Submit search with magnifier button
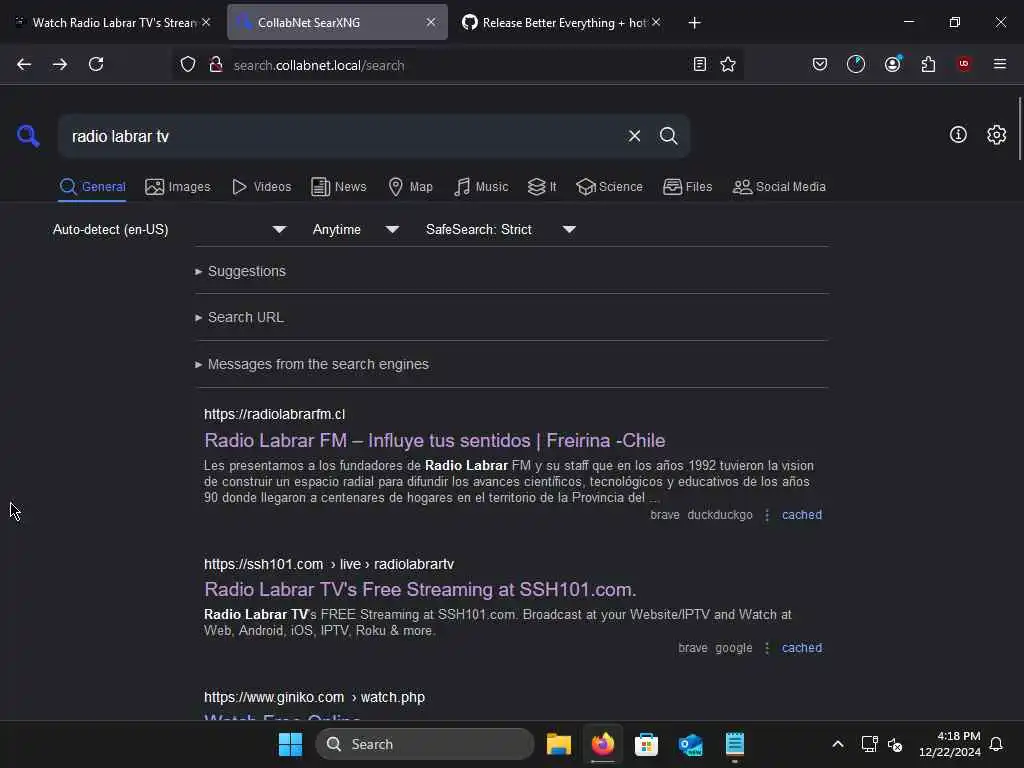Viewport: 1024px width, 768px height. (668, 136)
